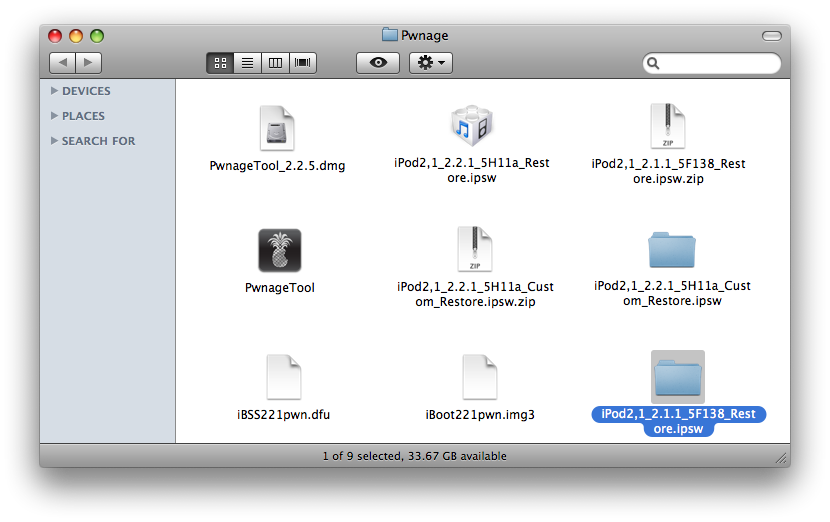Select the iBSS221pwn.dfu file icon
Image resolution: width=830 pixels, height=522 pixels.
[283, 378]
